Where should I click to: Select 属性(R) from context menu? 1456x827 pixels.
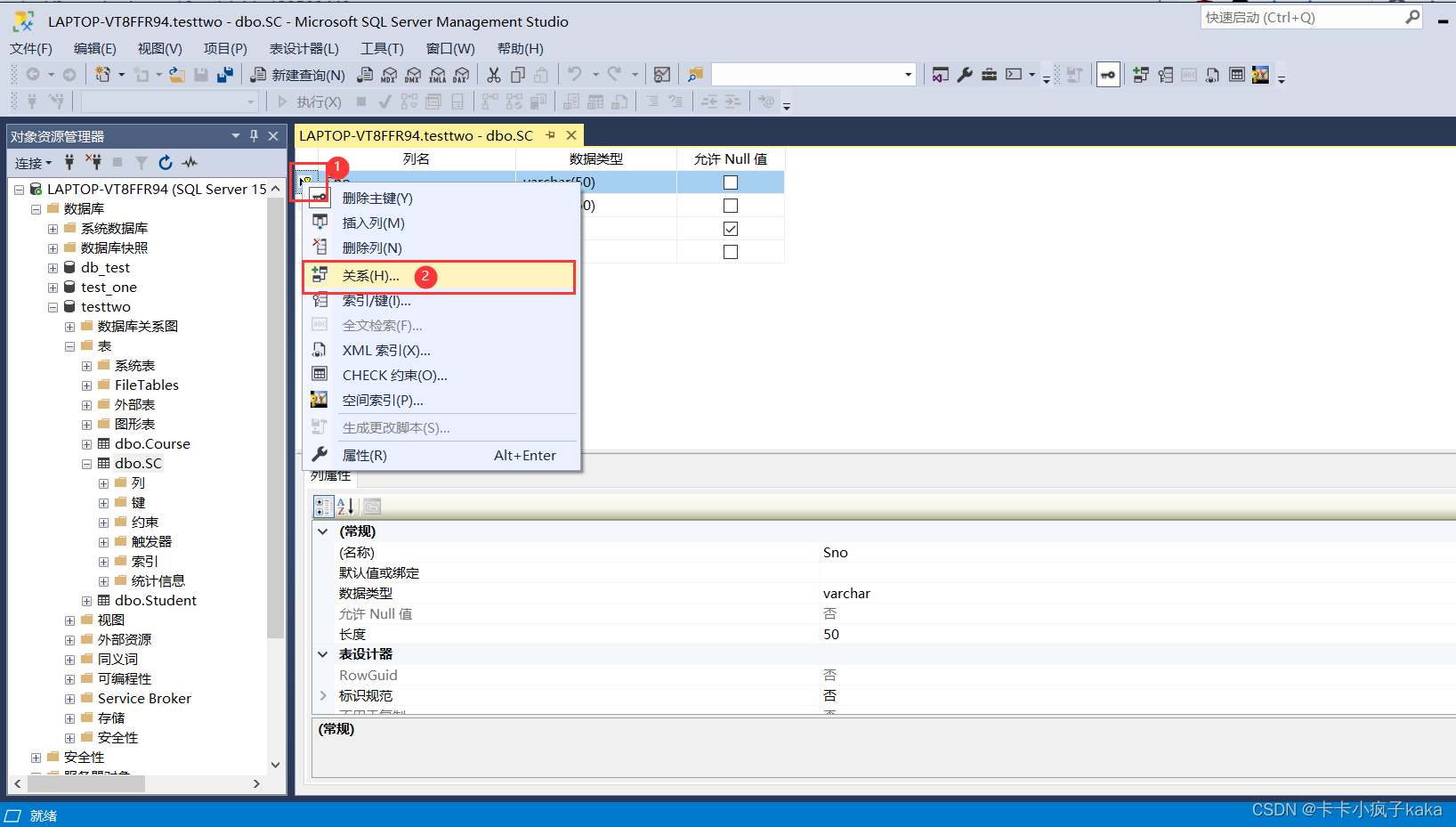coord(440,456)
